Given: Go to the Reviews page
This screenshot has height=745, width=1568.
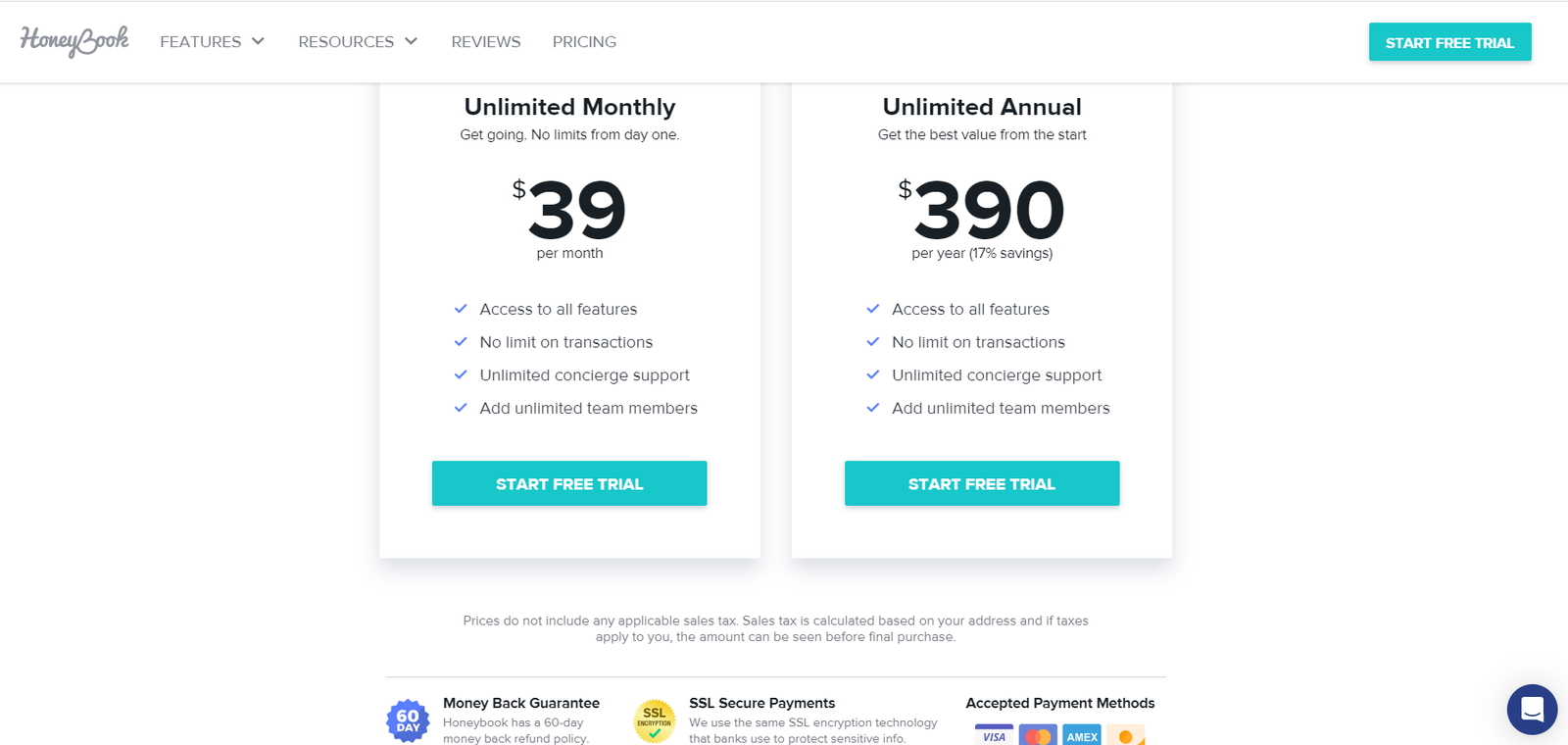Looking at the screenshot, I should click(x=486, y=42).
